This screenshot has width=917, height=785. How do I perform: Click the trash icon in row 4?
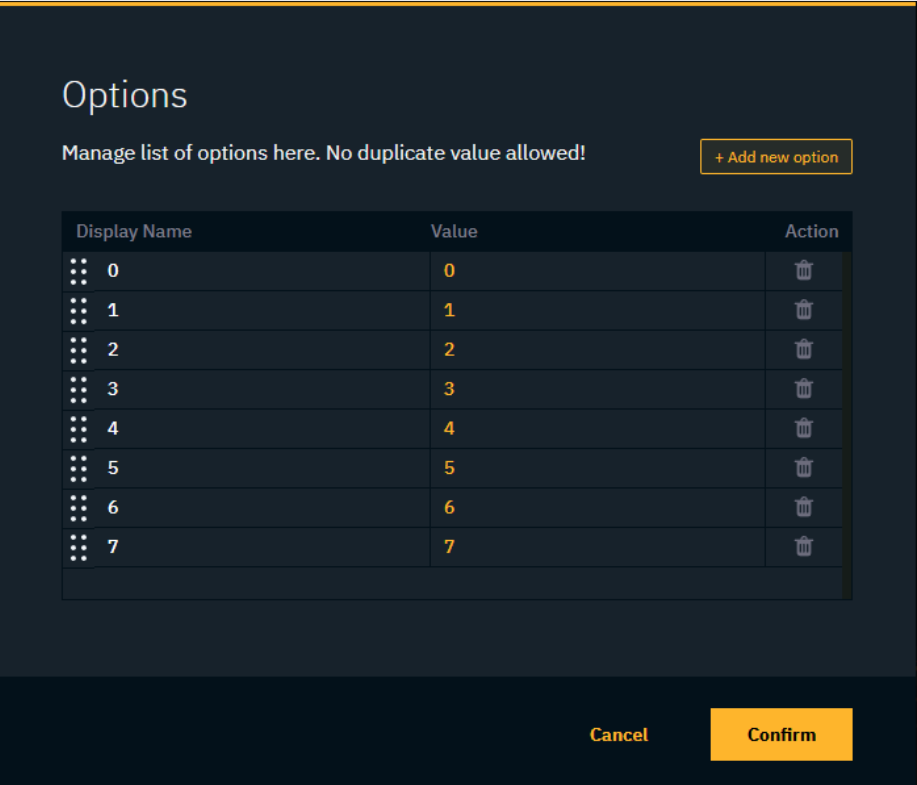click(x=803, y=428)
